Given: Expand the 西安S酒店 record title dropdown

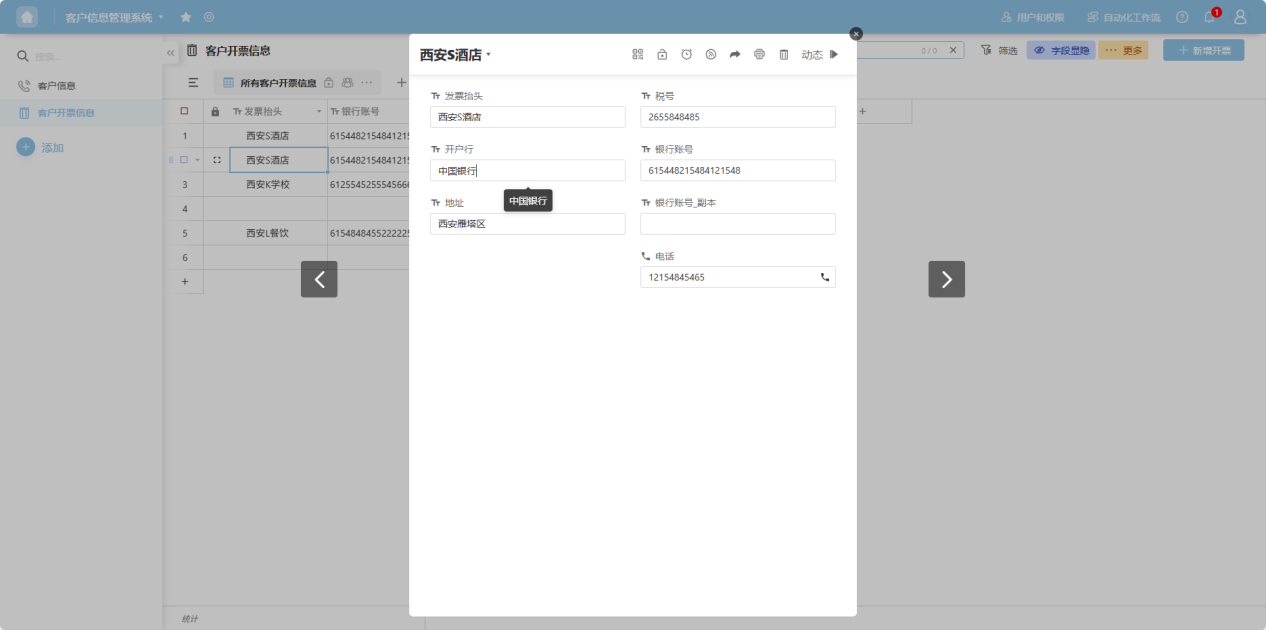Looking at the screenshot, I should (489, 55).
